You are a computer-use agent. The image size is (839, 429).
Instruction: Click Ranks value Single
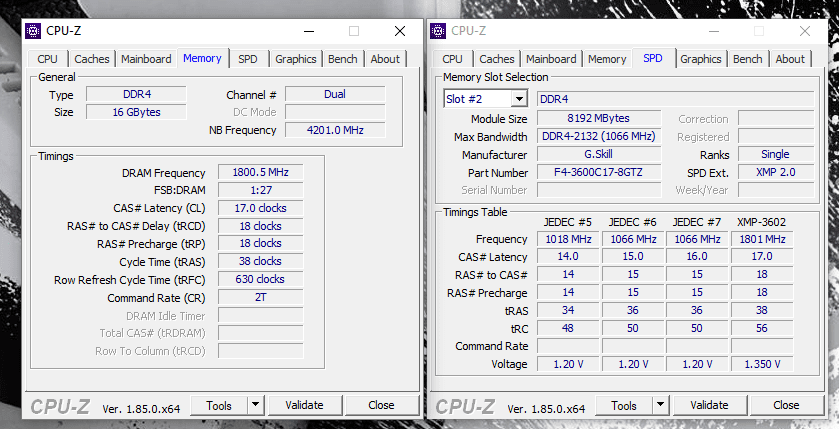click(776, 154)
